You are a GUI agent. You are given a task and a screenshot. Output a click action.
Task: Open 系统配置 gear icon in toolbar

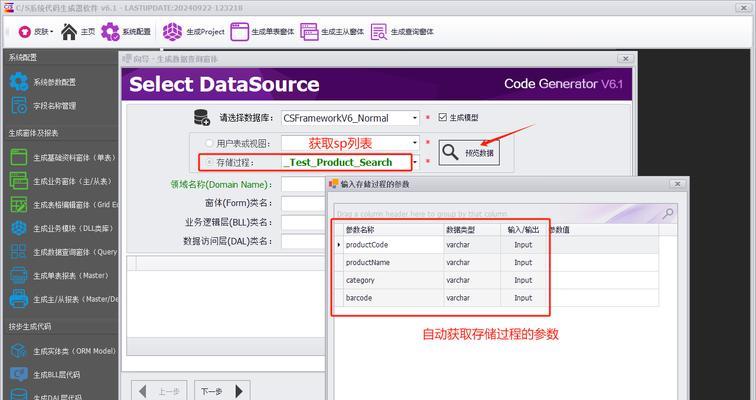[x=110, y=32]
